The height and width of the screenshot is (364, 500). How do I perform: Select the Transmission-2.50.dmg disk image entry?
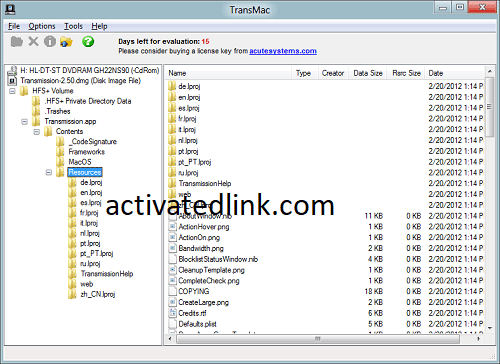point(80,81)
